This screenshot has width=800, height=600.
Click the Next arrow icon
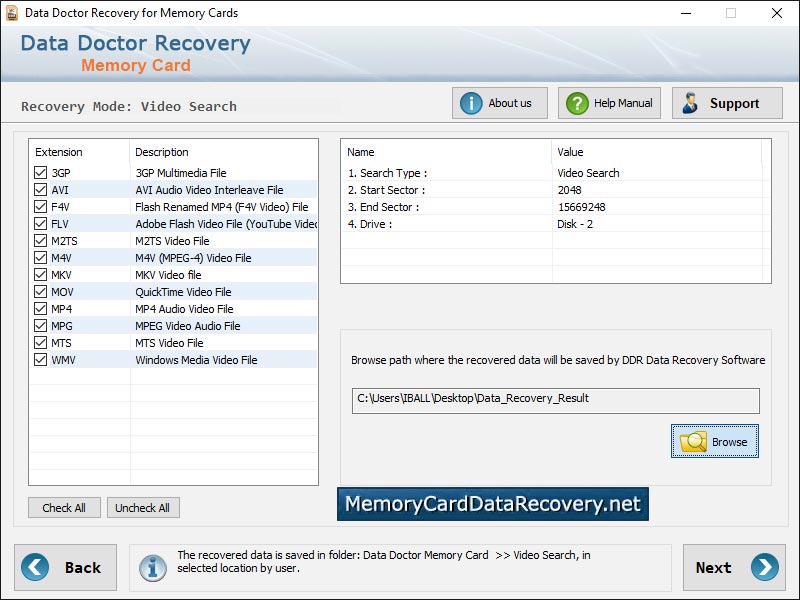[765, 567]
